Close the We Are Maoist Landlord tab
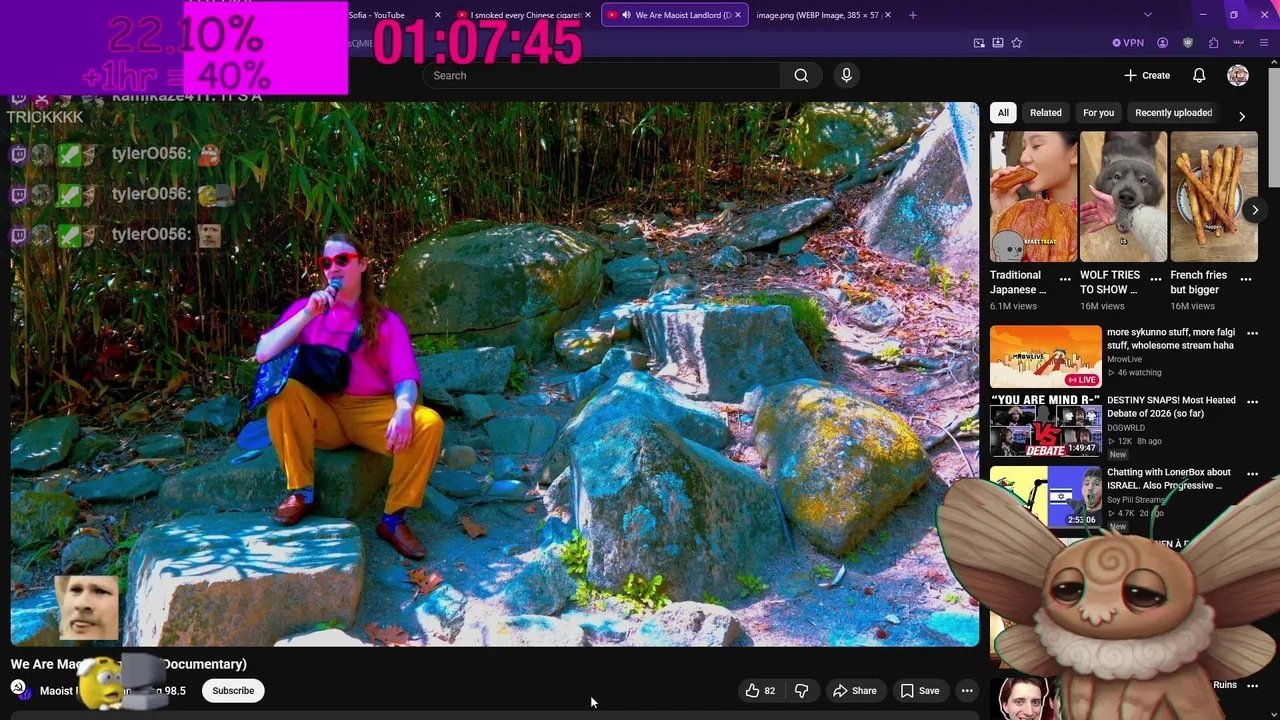 [738, 15]
